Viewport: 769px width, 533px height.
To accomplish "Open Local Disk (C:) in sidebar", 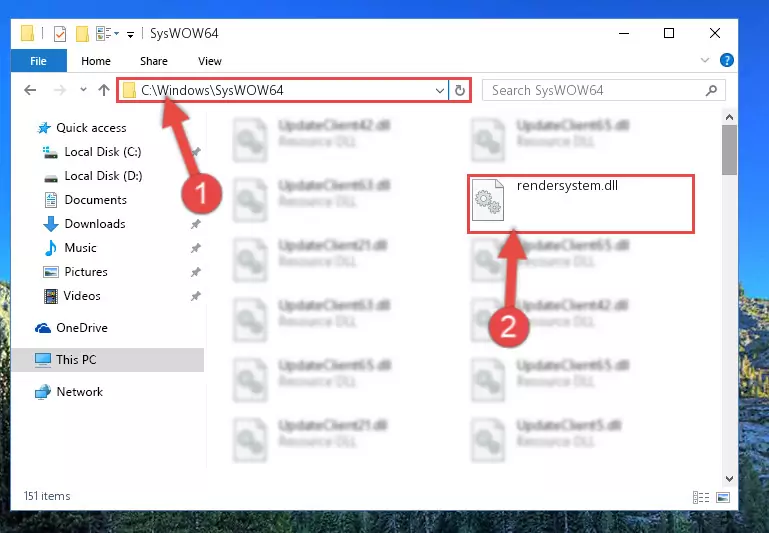I will coord(103,152).
